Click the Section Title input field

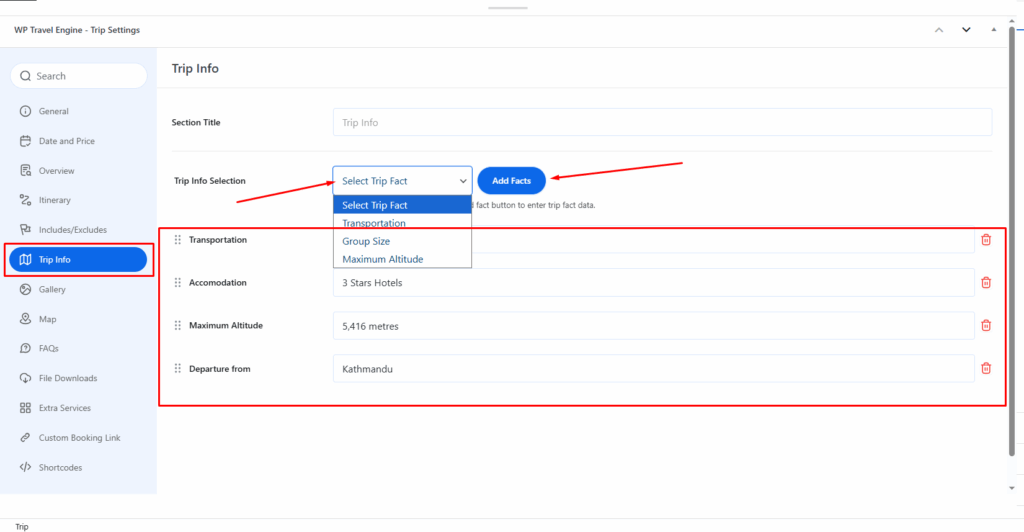pos(662,123)
